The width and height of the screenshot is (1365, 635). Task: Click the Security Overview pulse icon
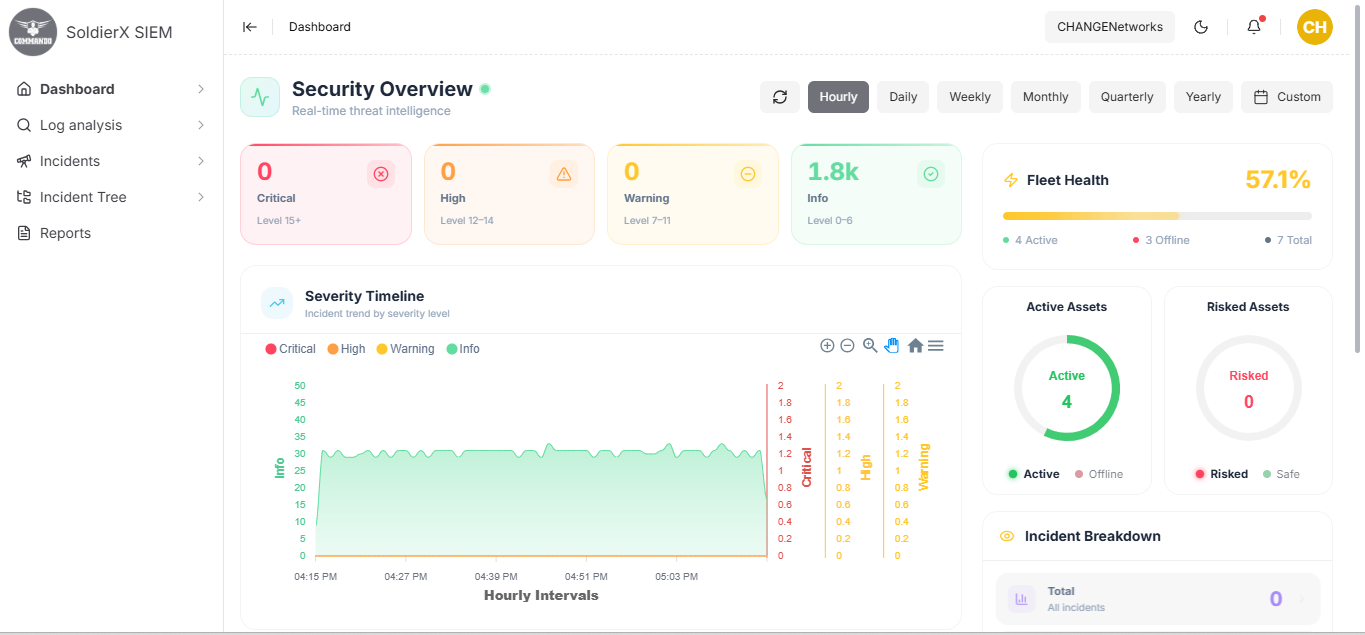coord(260,97)
